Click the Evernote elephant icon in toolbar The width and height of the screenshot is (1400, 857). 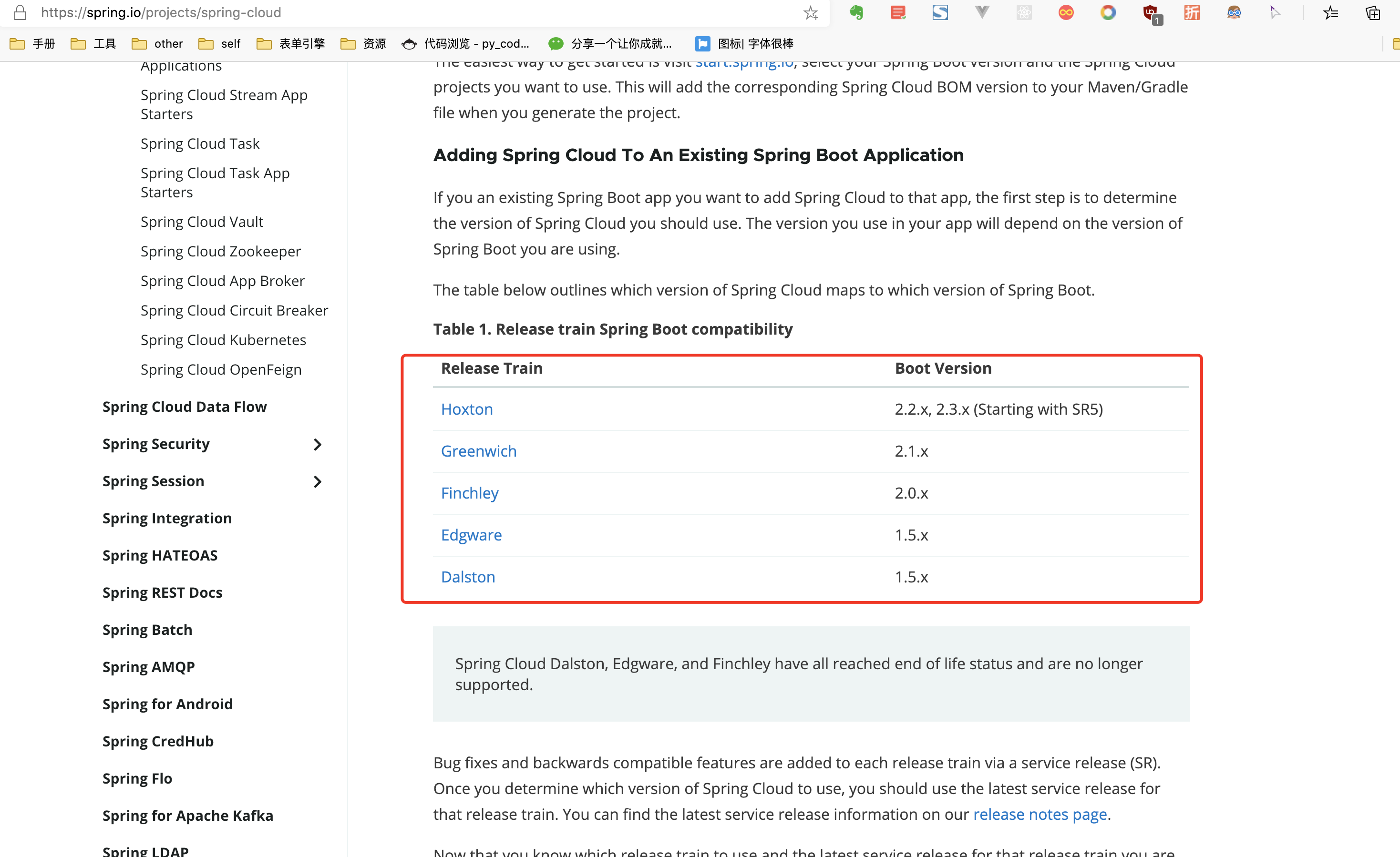[856, 14]
